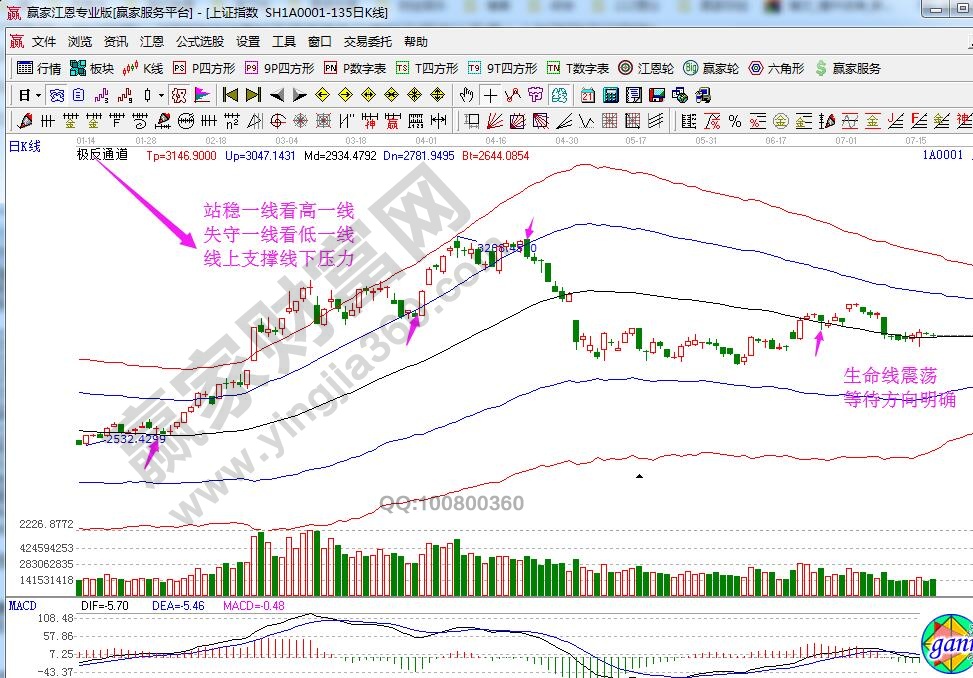
Task: Jump to first bar with skip-back icon
Action: (x=230, y=96)
